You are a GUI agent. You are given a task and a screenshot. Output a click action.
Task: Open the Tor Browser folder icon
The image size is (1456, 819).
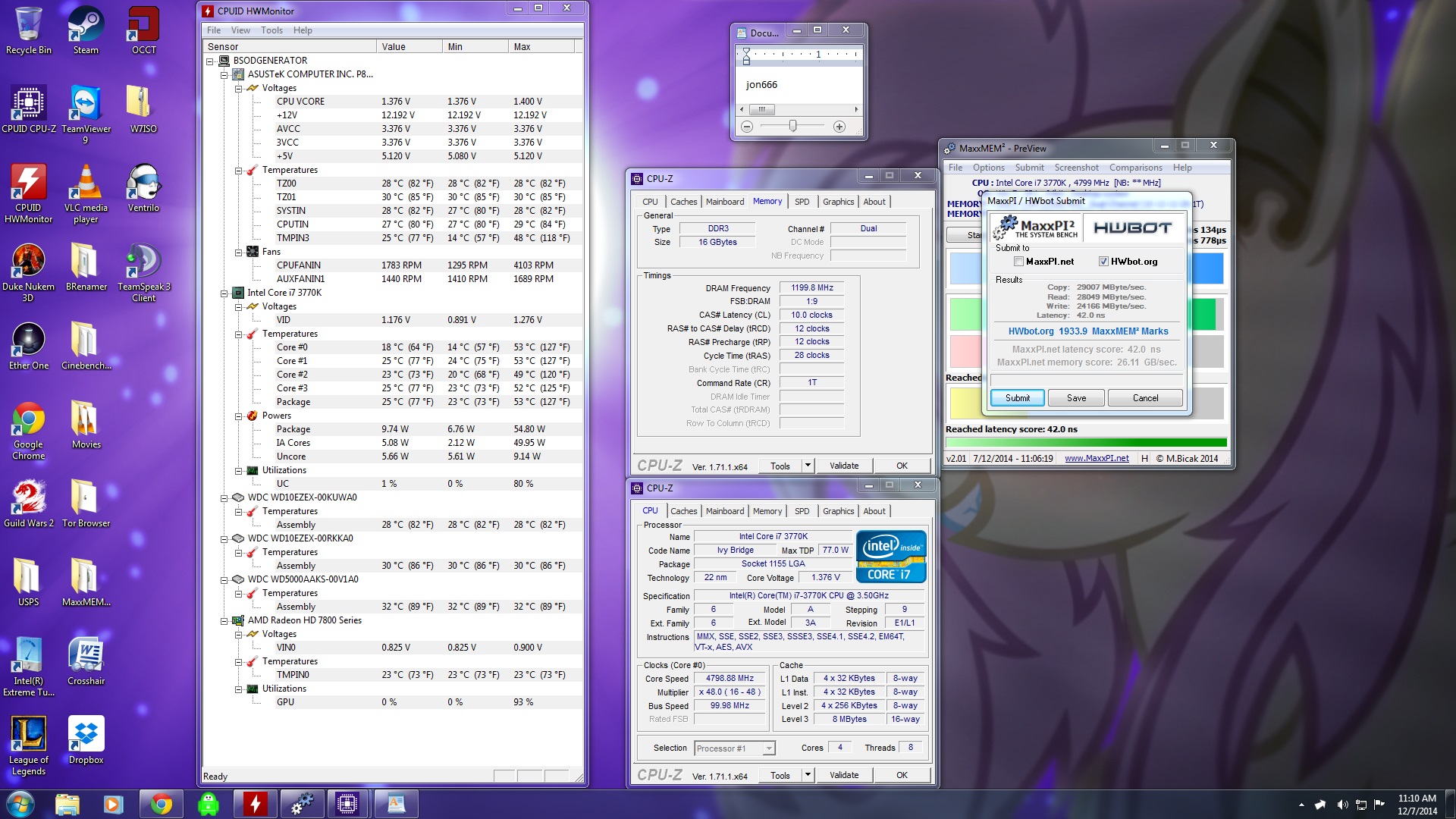click(x=86, y=504)
